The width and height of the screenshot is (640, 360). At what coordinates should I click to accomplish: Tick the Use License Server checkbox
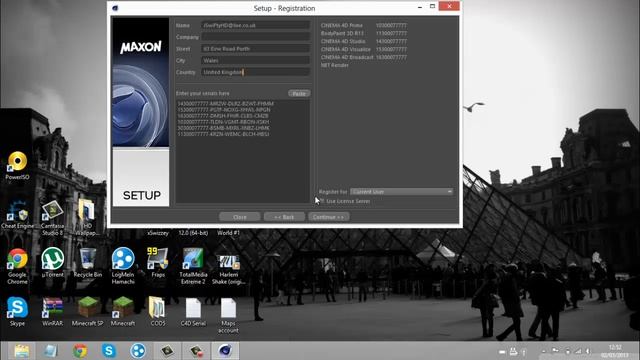click(322, 201)
